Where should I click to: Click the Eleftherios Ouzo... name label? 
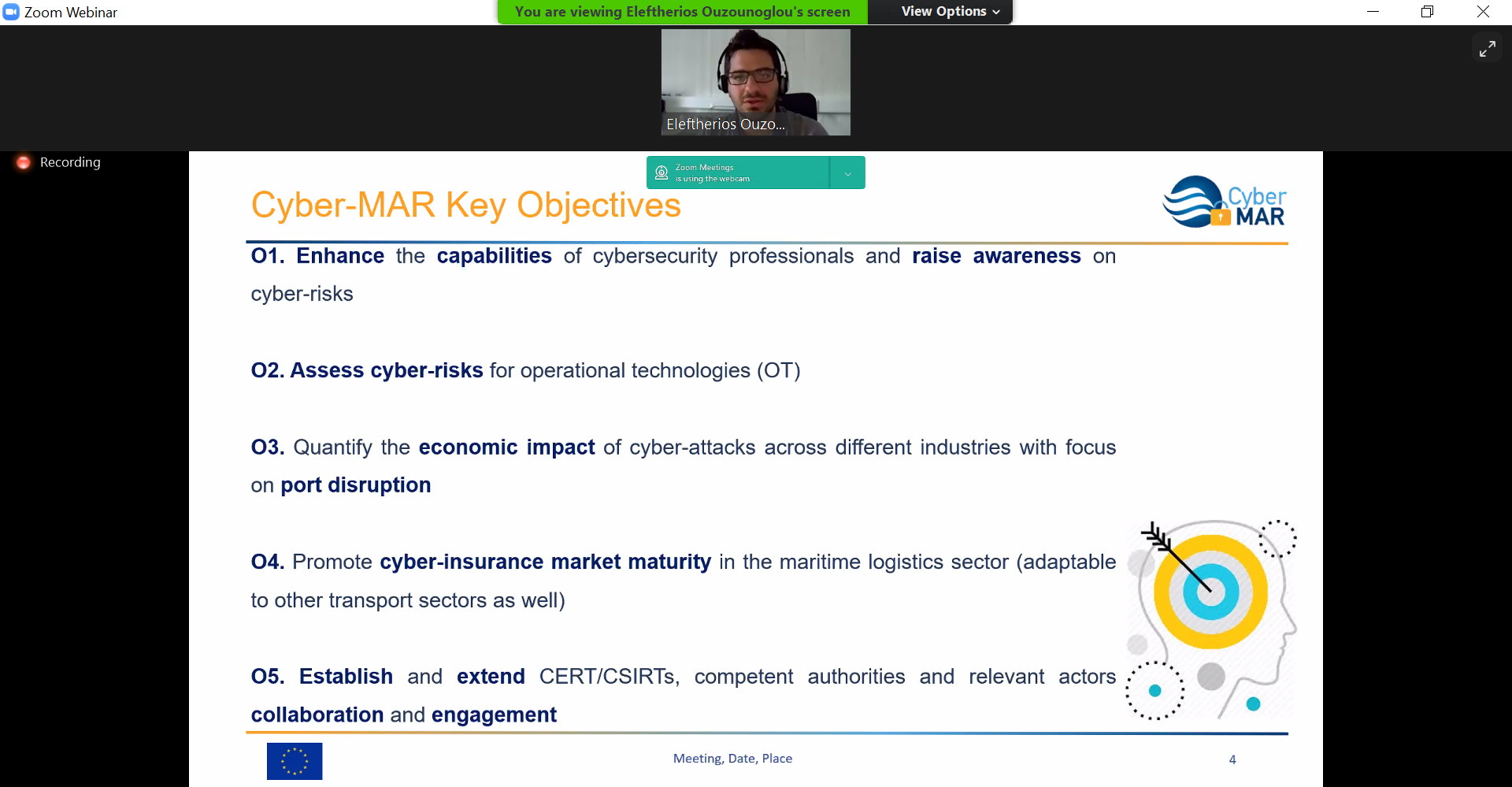(725, 124)
